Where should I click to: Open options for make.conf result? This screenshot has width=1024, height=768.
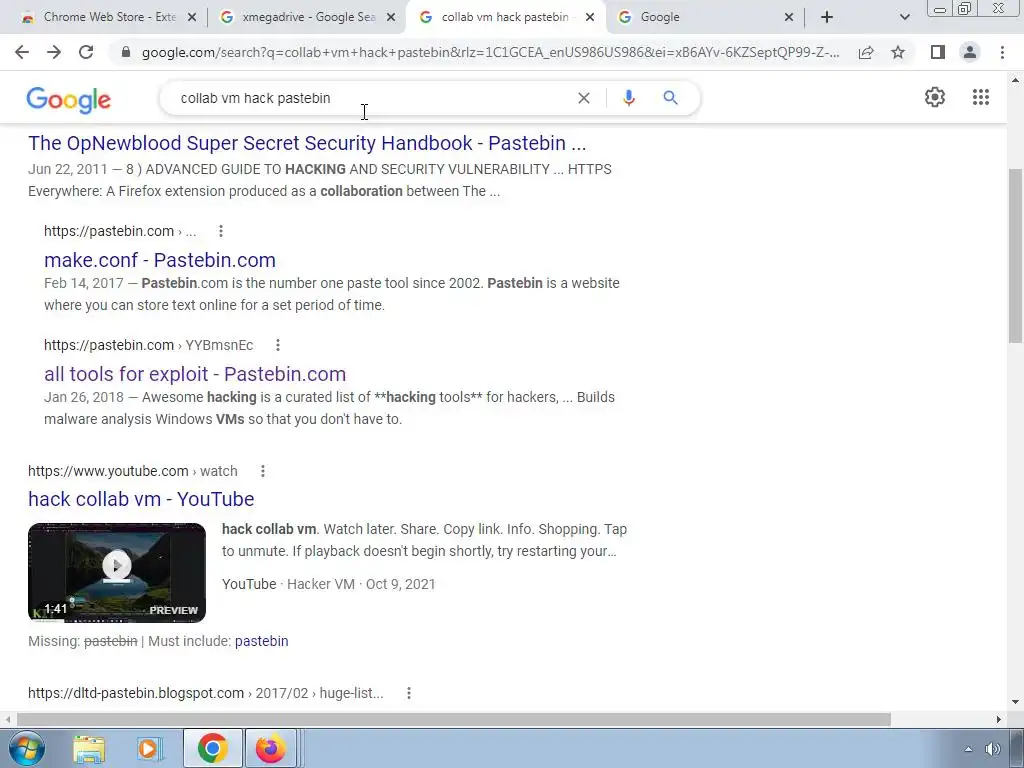[x=221, y=231]
